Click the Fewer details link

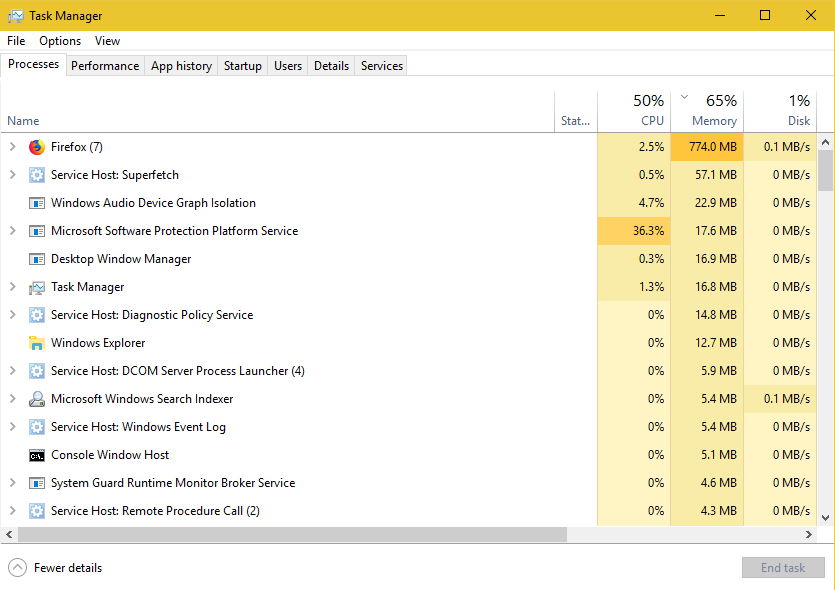(x=68, y=568)
